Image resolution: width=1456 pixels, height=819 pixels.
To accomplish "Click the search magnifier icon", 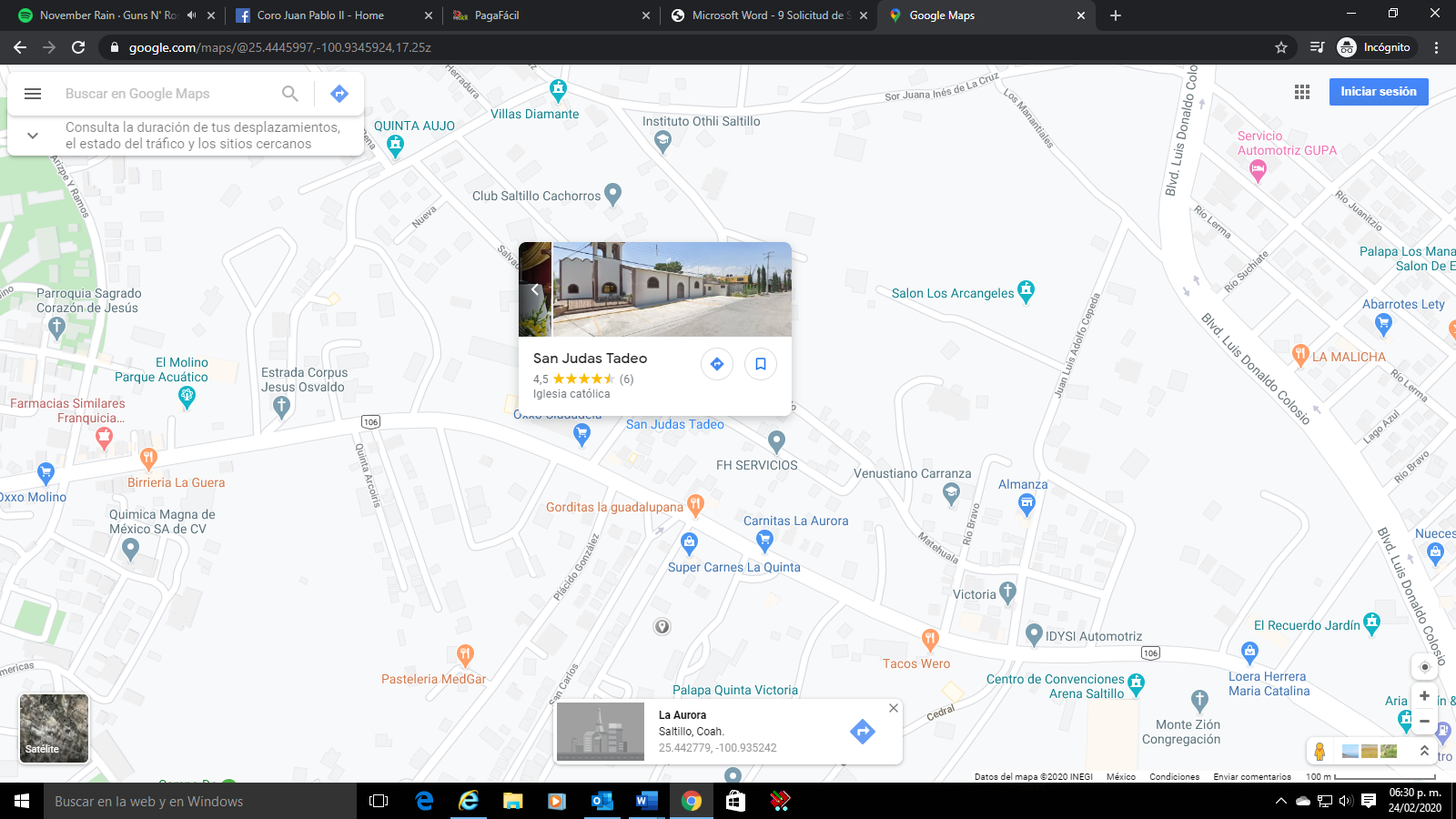I will [x=290, y=94].
